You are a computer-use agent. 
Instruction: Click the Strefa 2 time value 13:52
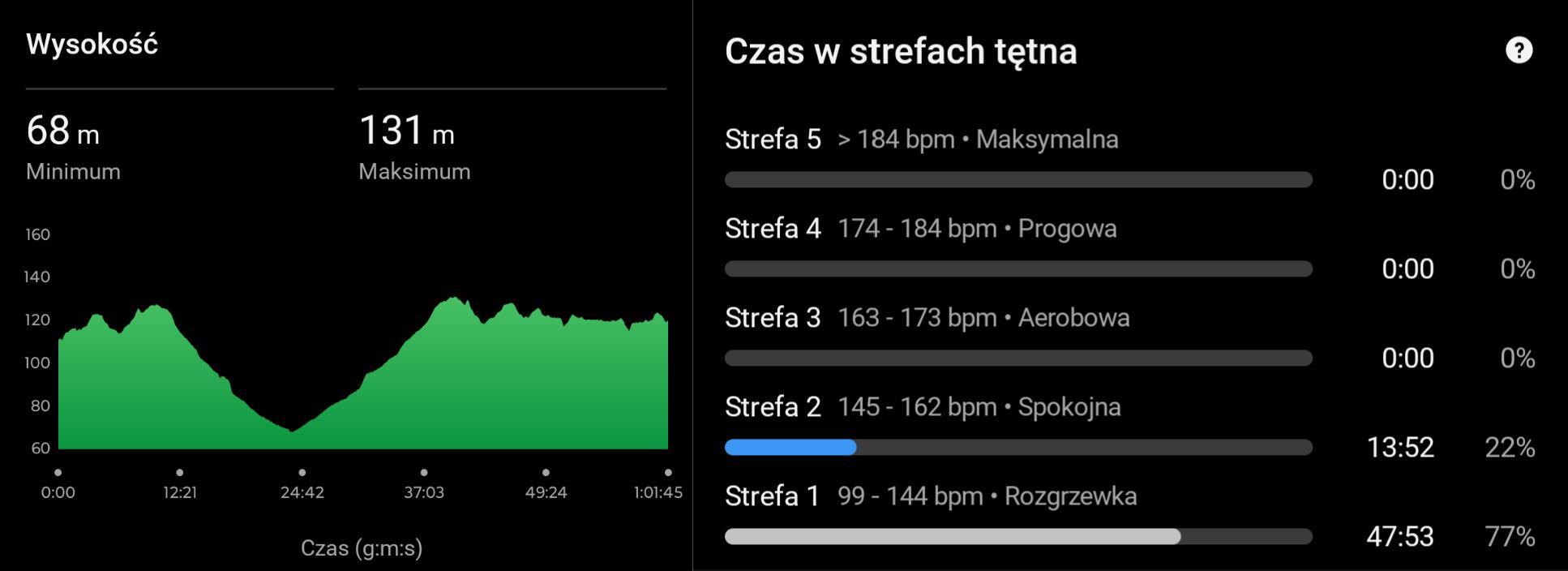pos(1400,447)
